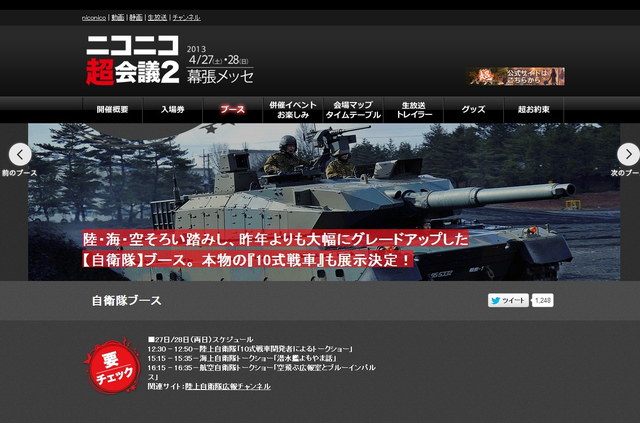The image size is (640, 423).
Task: Open 生放送 トレイラー menu tab
Action: (x=414, y=110)
